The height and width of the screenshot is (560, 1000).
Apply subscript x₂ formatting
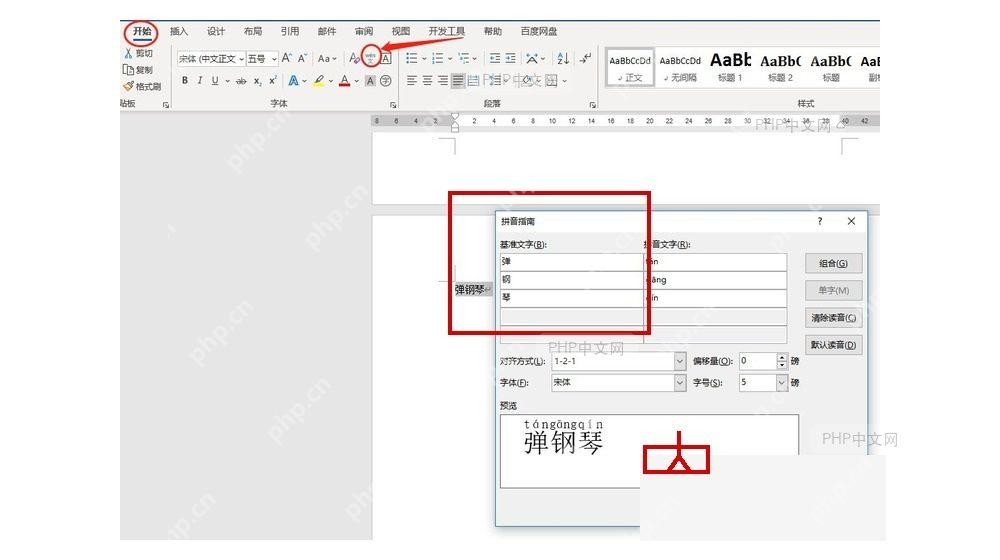point(257,81)
